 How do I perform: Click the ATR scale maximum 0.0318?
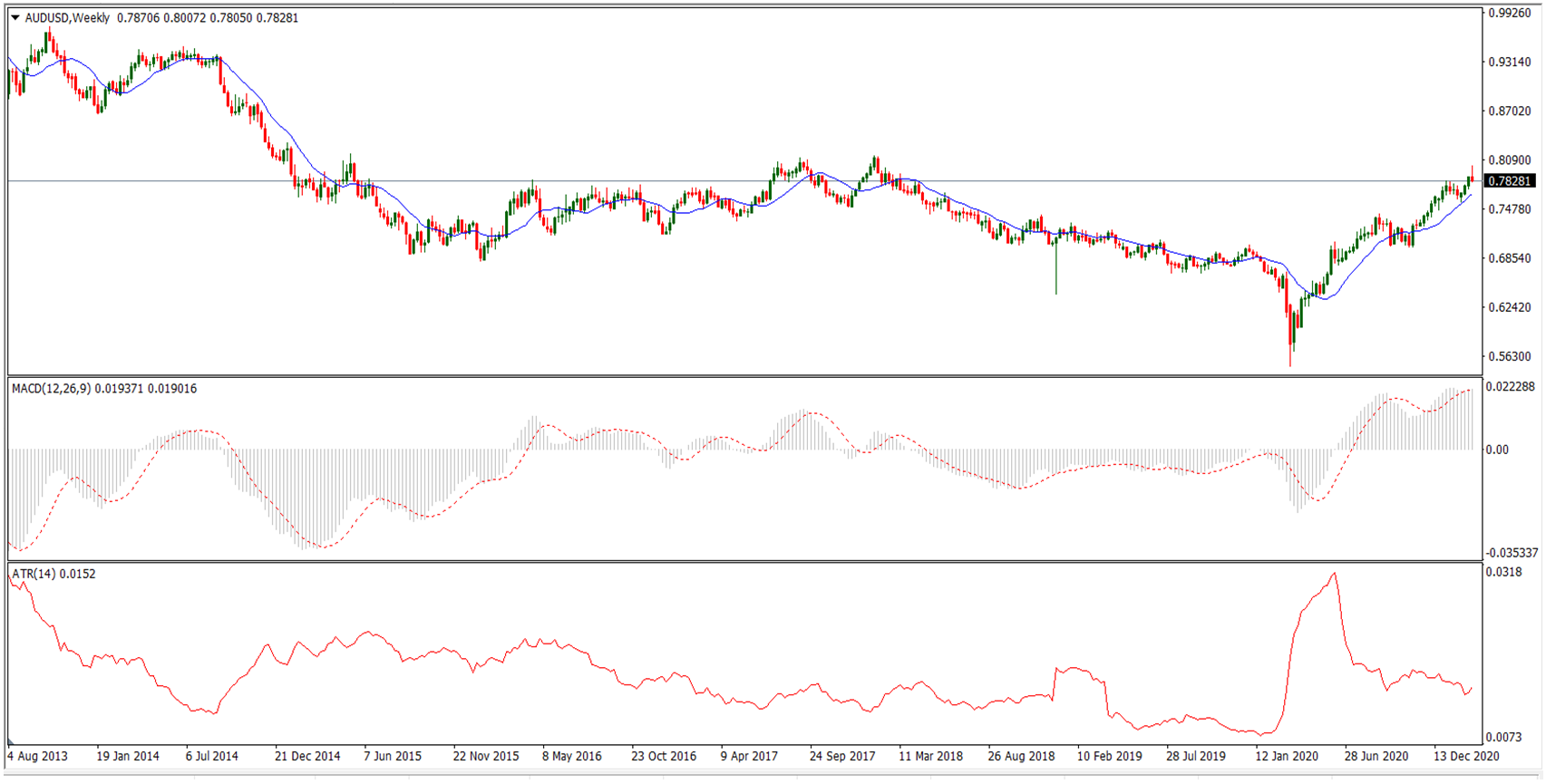(x=1504, y=572)
